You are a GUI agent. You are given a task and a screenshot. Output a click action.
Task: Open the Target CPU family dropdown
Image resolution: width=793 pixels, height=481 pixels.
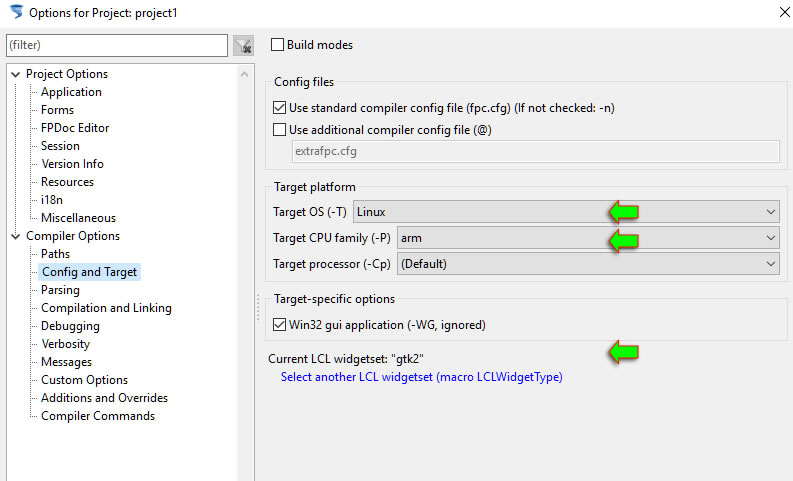click(x=588, y=238)
